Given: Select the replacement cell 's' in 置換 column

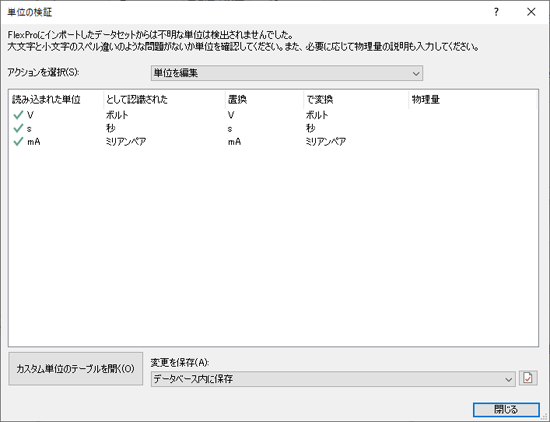Looking at the screenshot, I should pyautogui.click(x=230, y=129).
